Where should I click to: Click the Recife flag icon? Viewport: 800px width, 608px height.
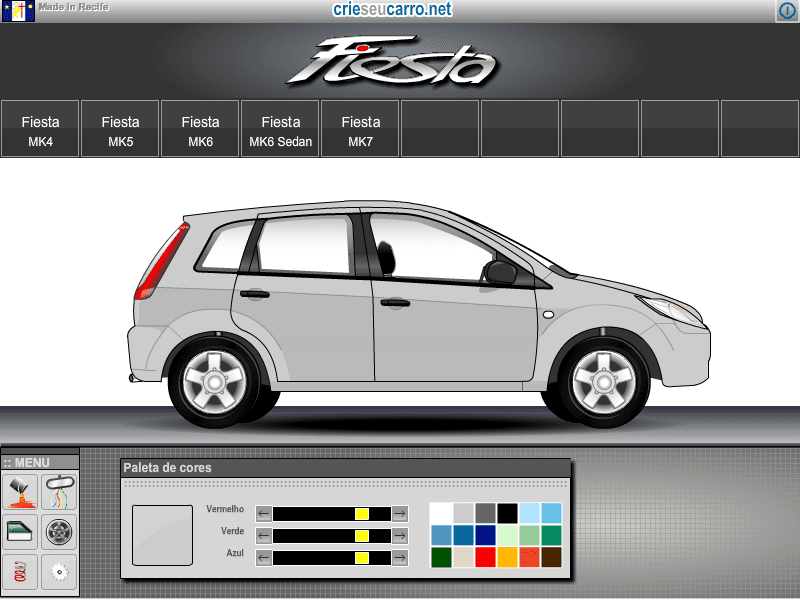pos(18,11)
